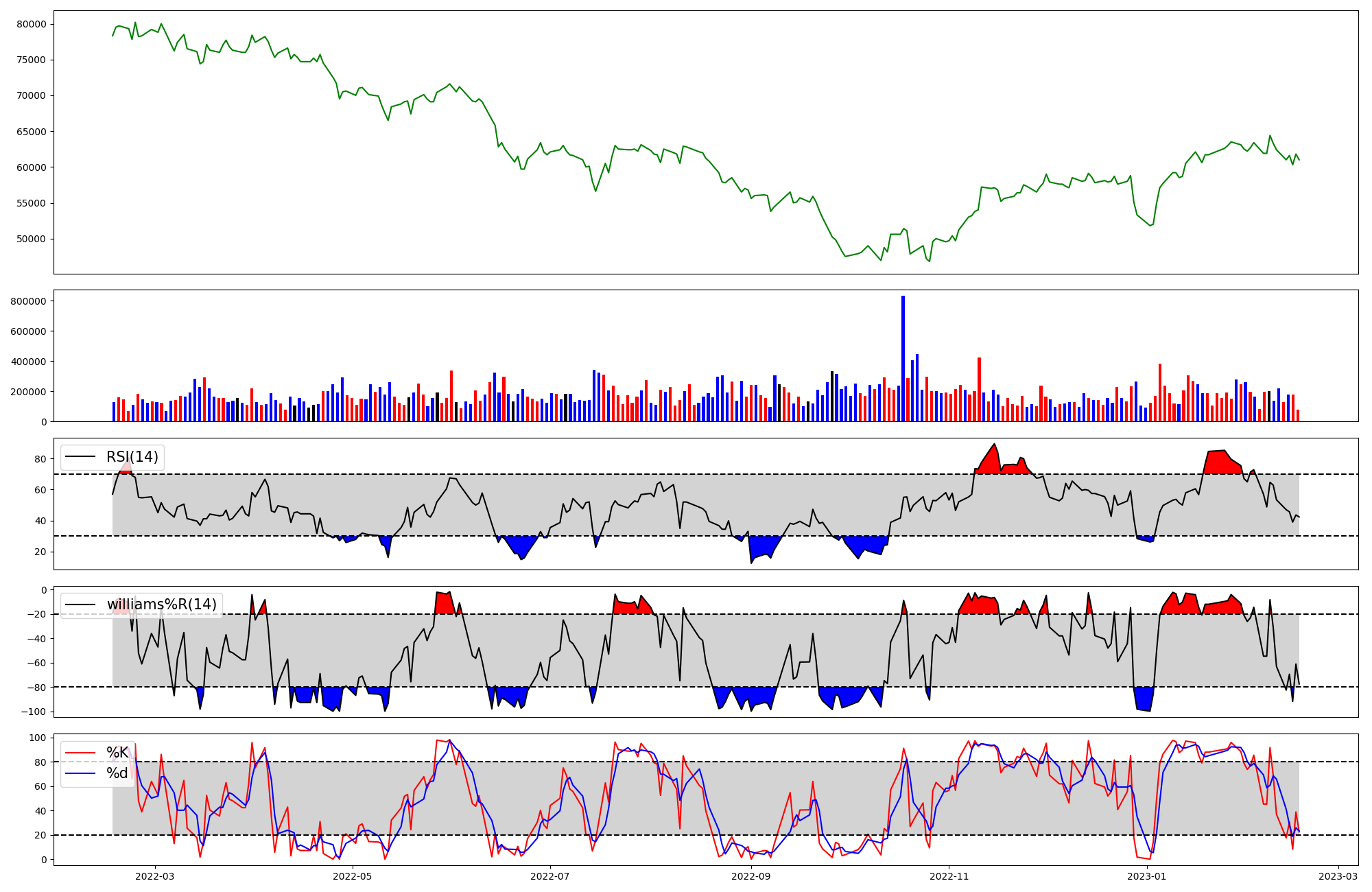This screenshot has height=892, width=1372.
Task: Click the blue %d legend line sample
Action: 80,773
